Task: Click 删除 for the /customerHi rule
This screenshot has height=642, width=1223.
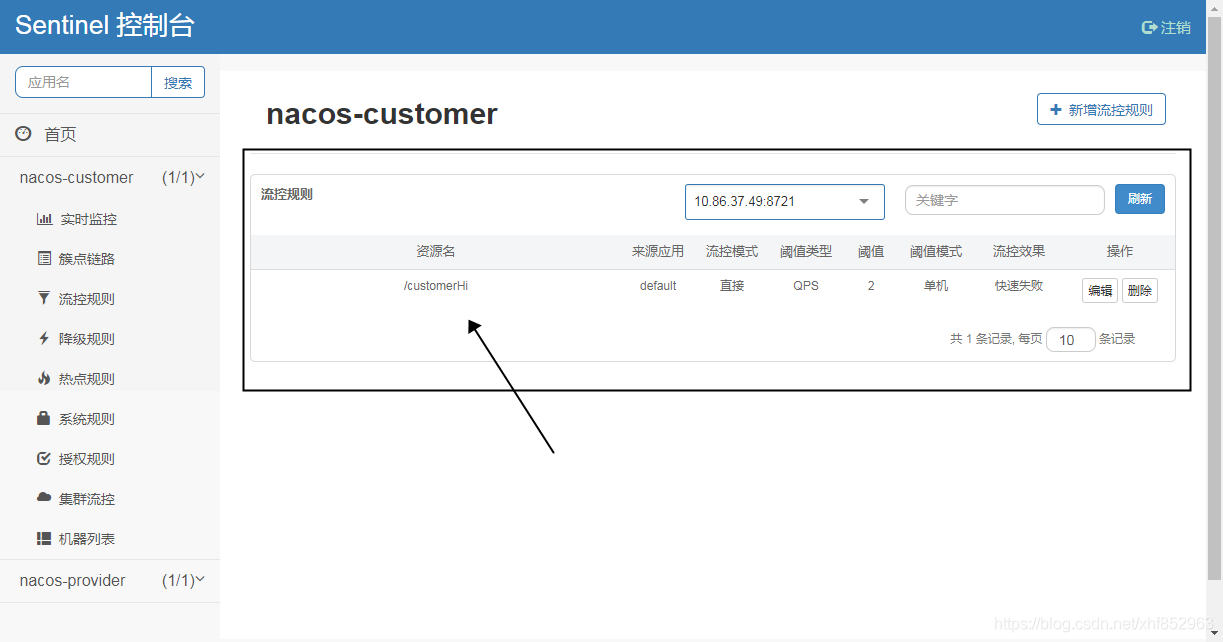Action: click(x=1140, y=291)
